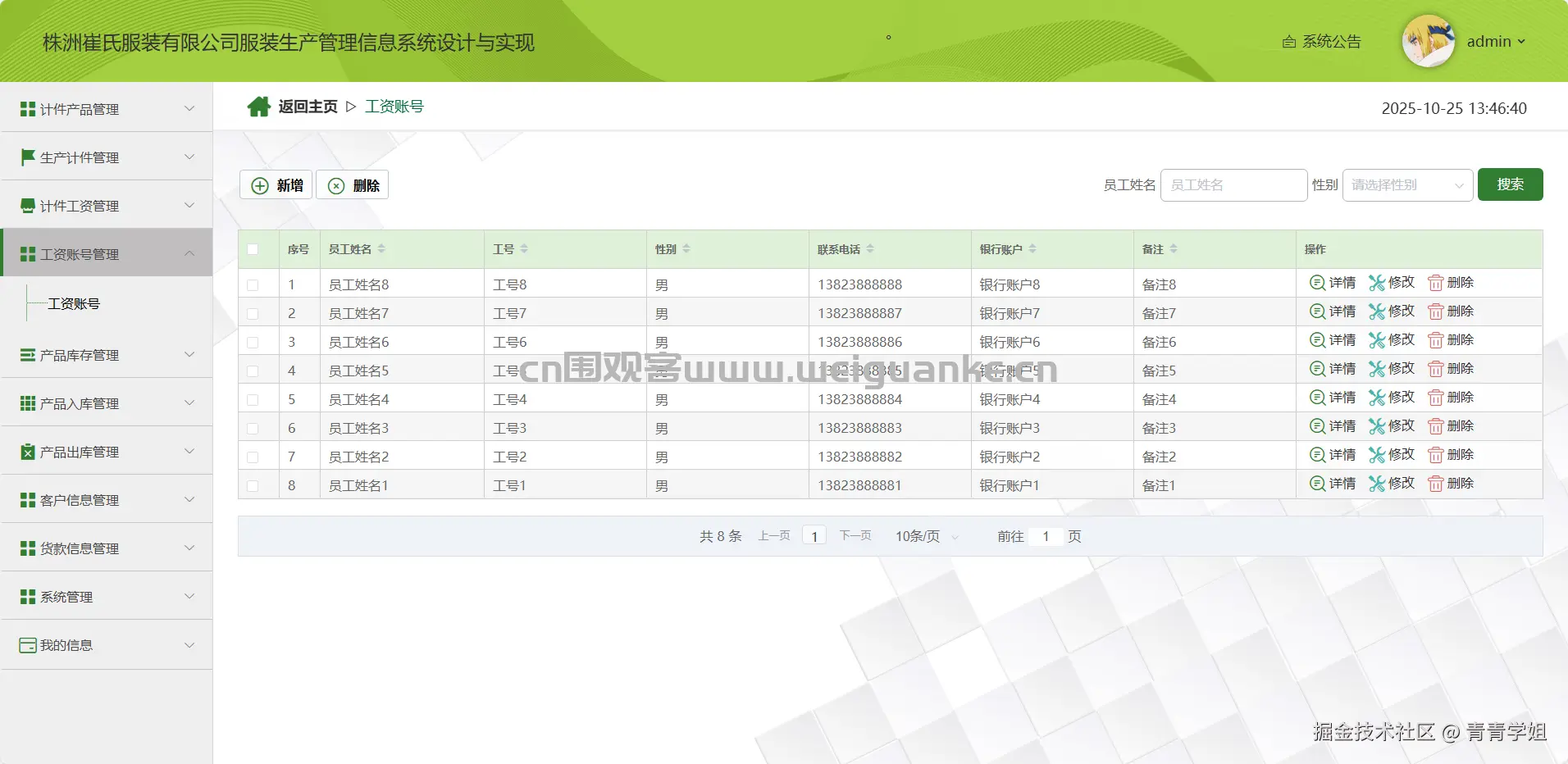This screenshot has height=764, width=1568.
Task: Expand the 产品库存管理 menu chevron
Action: [x=189, y=354]
